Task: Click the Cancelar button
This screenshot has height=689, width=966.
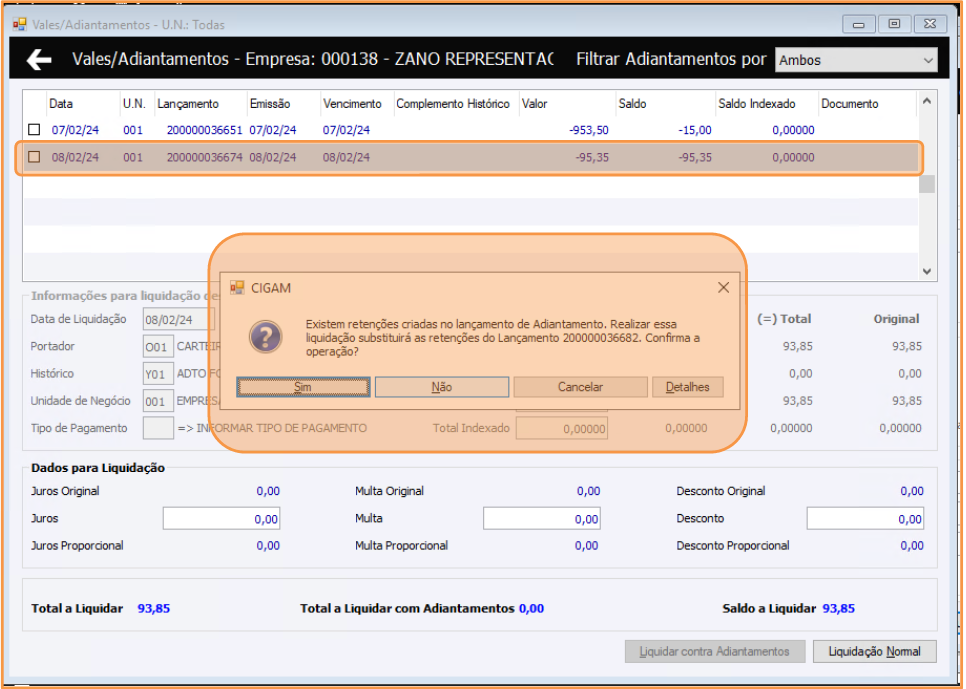Action: pos(580,387)
